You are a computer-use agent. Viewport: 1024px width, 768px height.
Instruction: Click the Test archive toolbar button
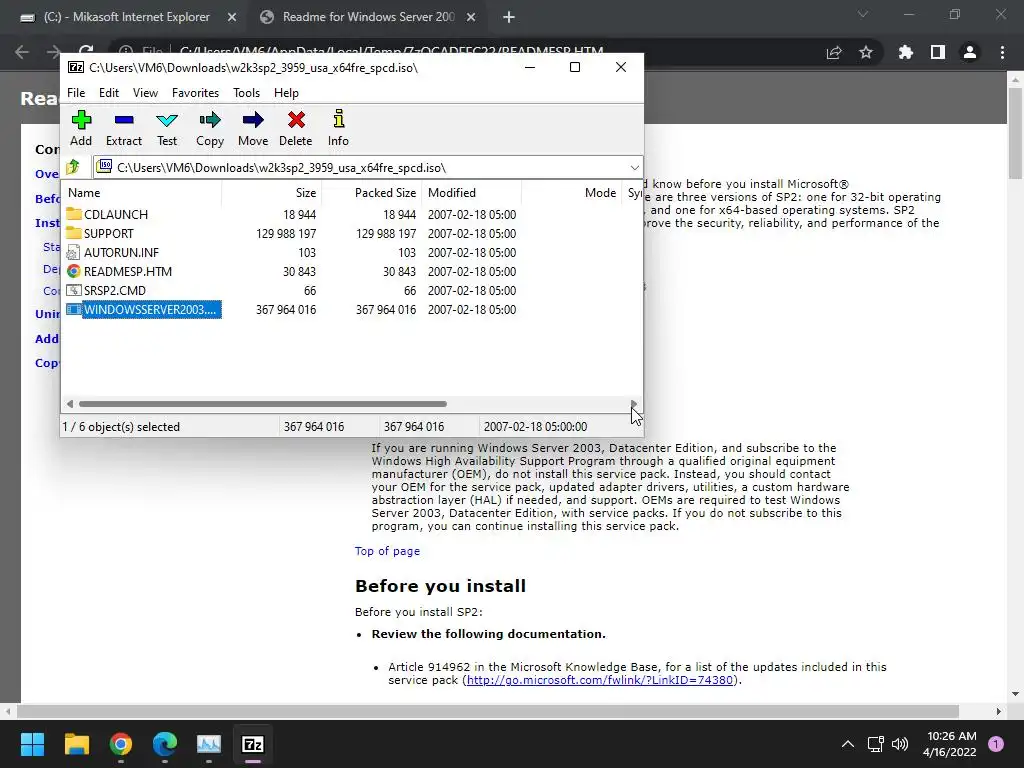click(167, 129)
